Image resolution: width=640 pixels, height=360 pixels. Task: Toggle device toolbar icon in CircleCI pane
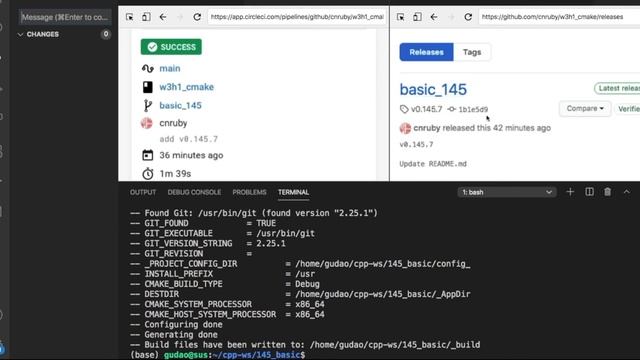point(146,17)
